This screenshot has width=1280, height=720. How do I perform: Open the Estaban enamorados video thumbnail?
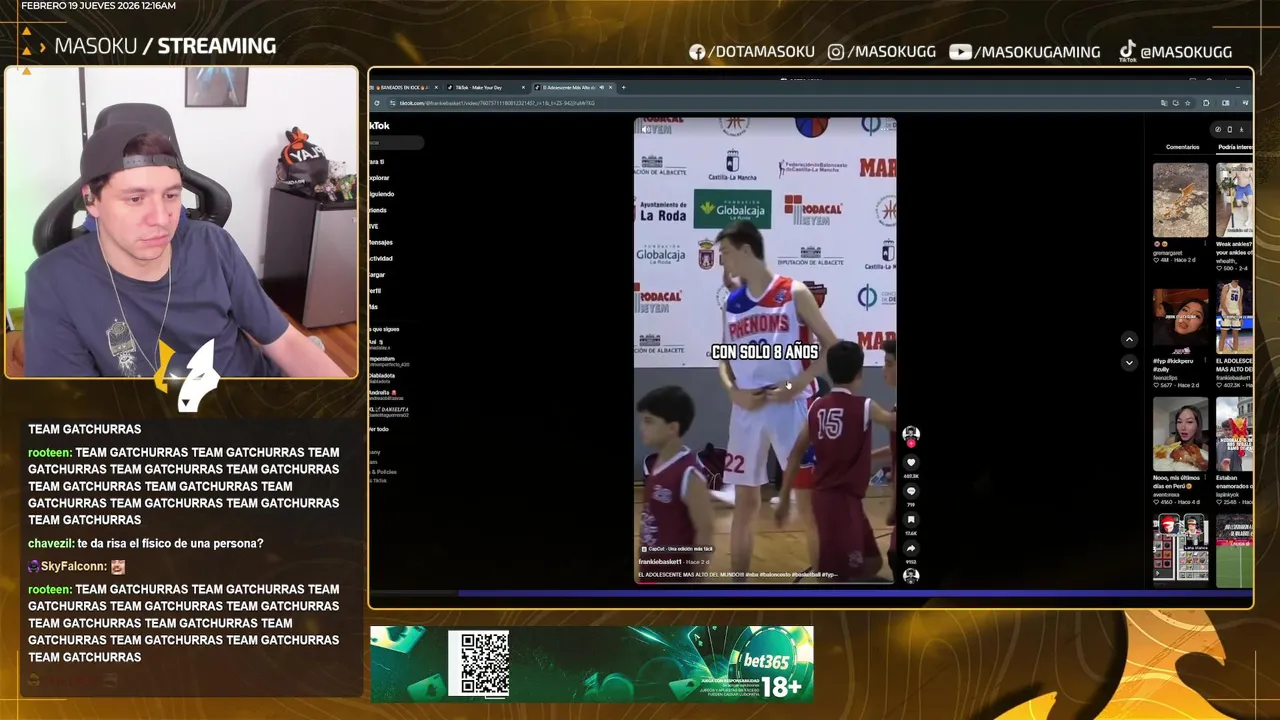1235,433
